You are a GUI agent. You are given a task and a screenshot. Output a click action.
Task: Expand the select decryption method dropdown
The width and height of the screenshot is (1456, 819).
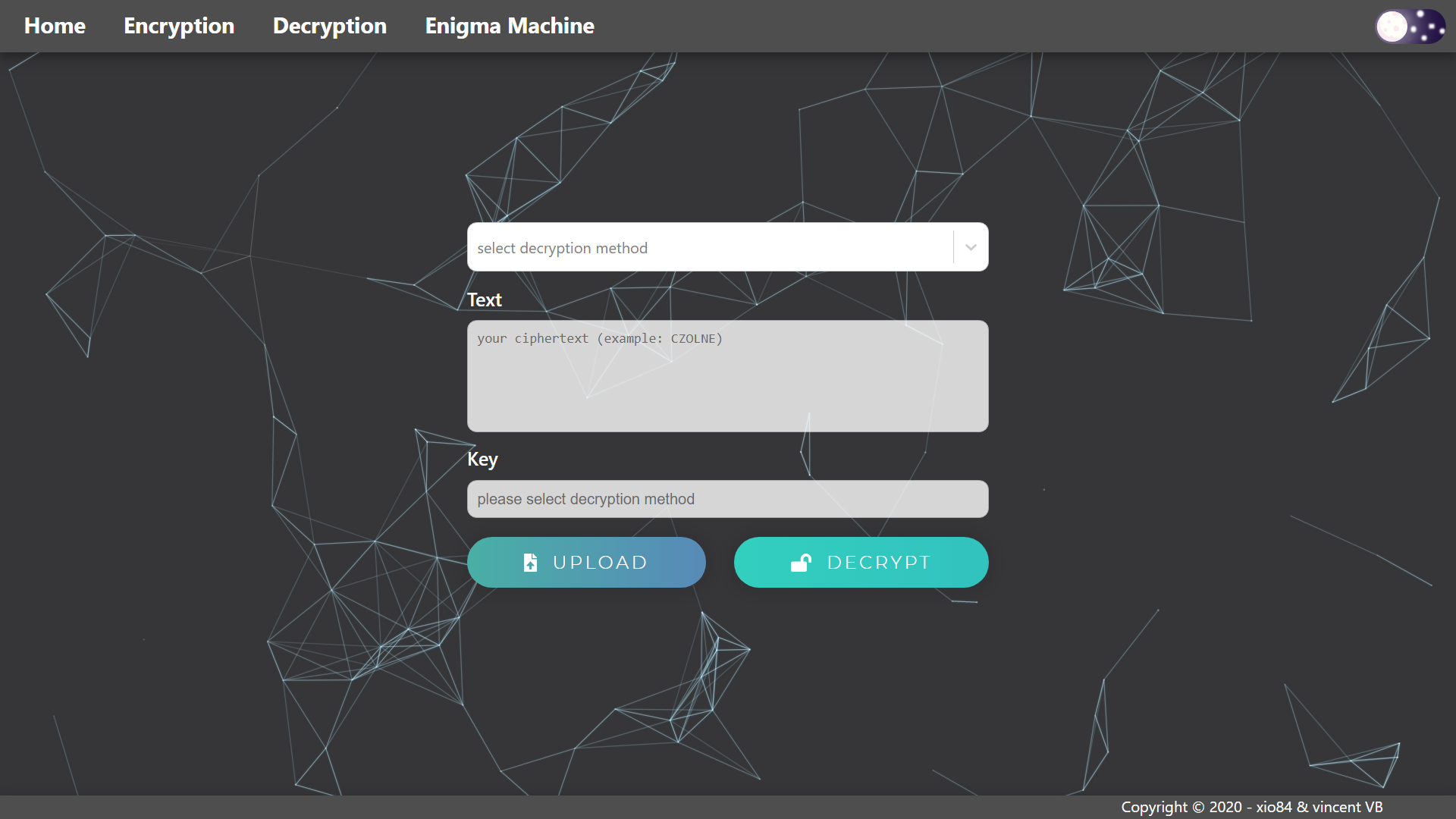click(969, 247)
